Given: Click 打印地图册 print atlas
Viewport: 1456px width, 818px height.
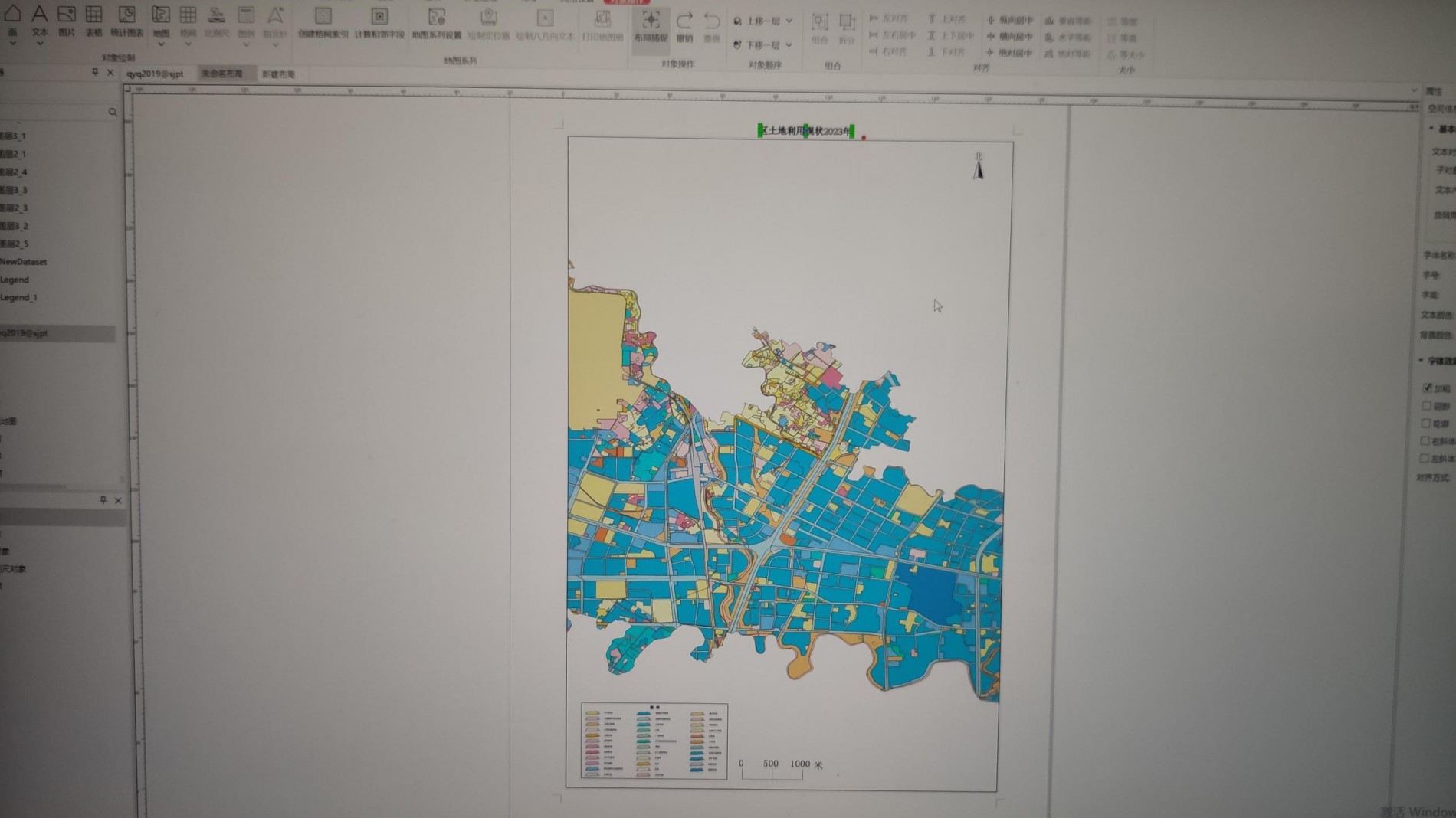Looking at the screenshot, I should (x=602, y=25).
